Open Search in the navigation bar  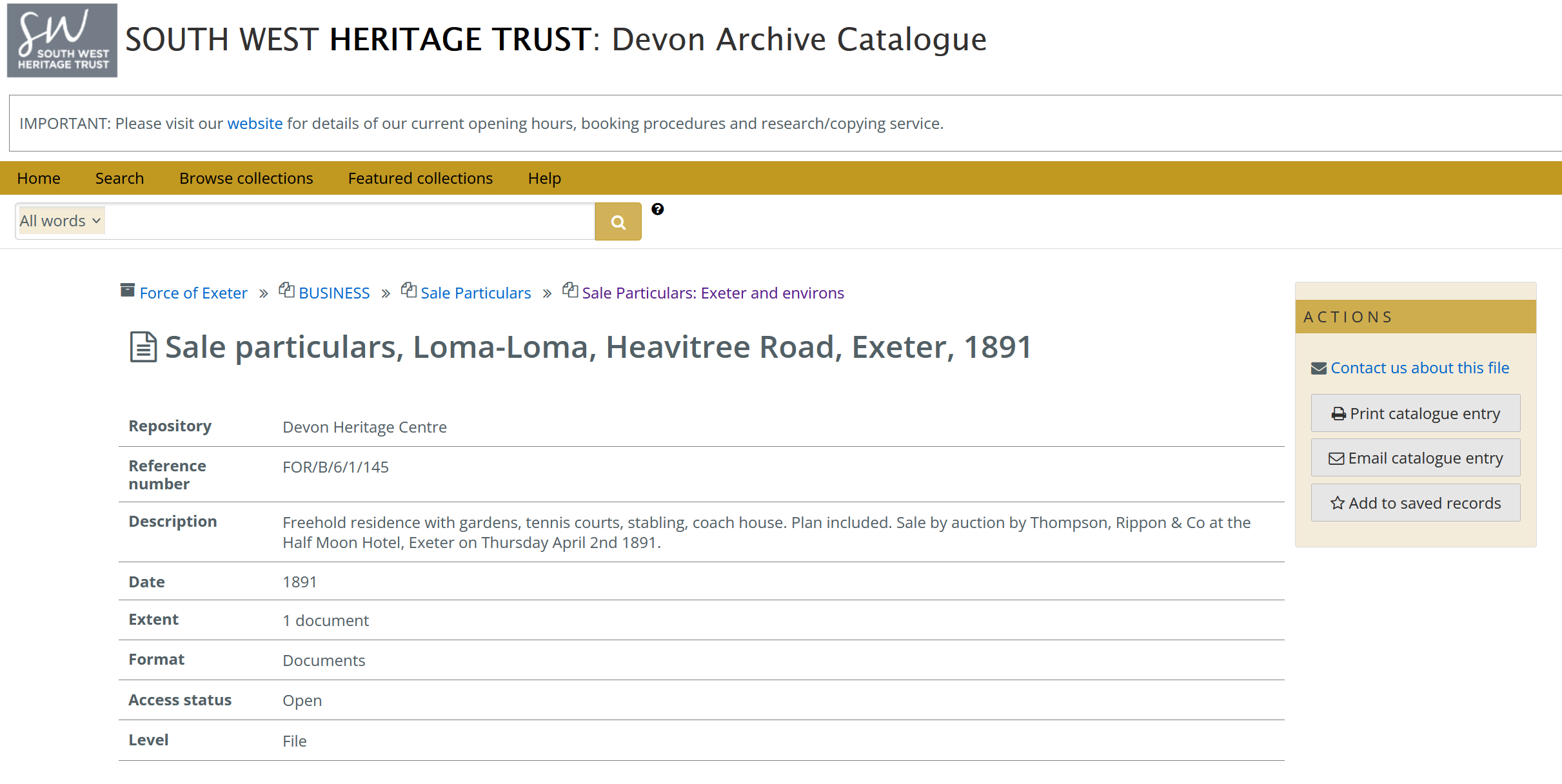coord(119,178)
